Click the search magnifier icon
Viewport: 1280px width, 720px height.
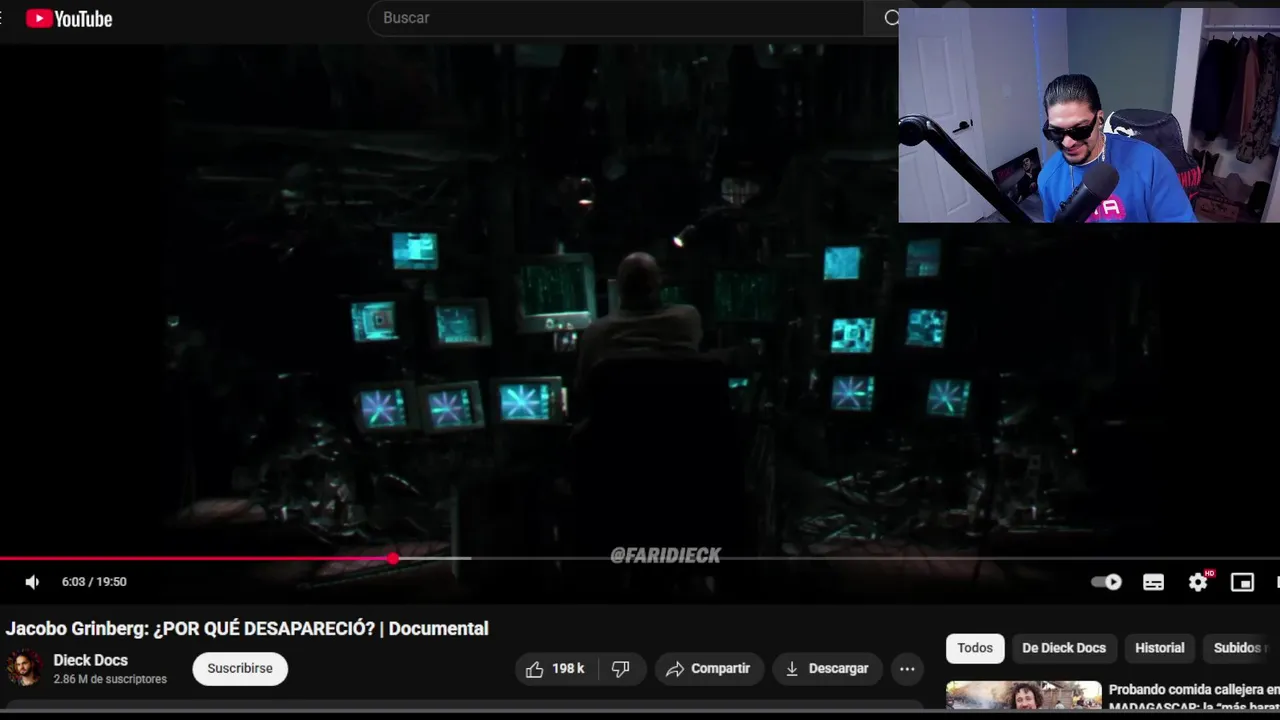pos(890,18)
